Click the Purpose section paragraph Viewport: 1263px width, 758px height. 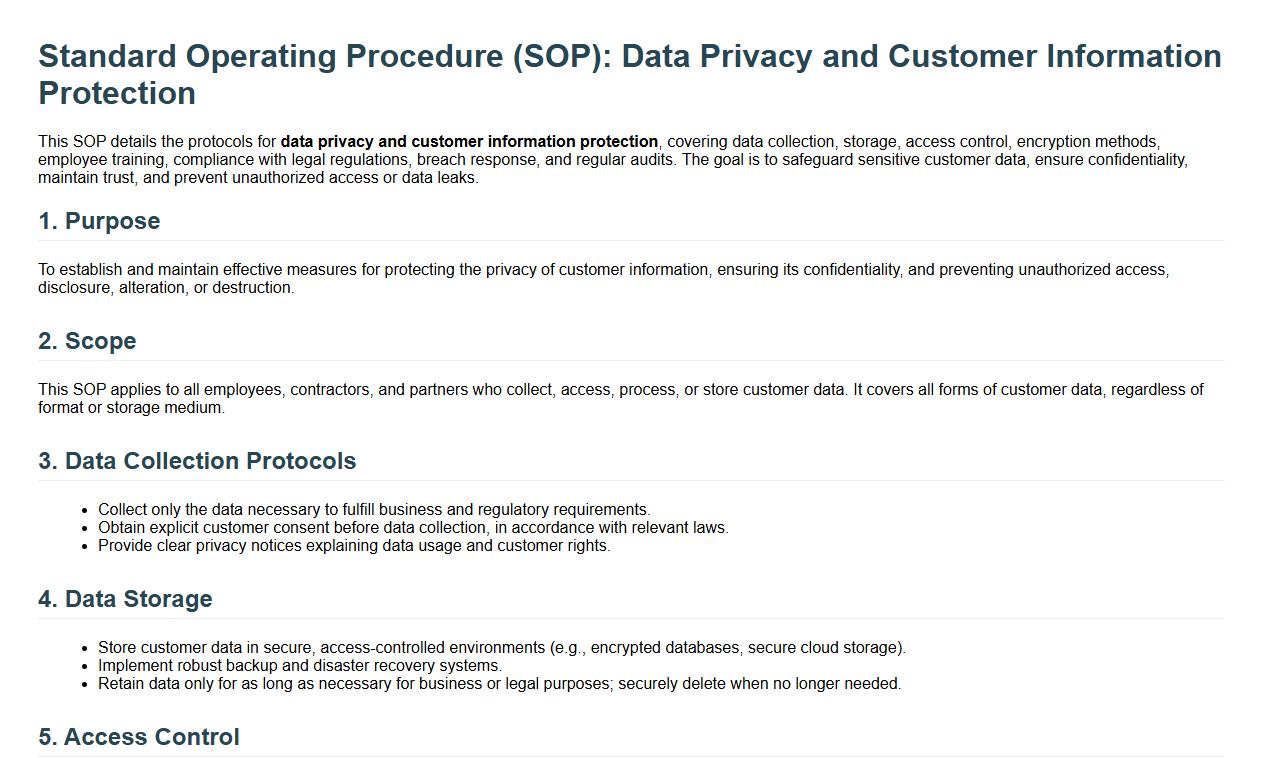coord(603,270)
